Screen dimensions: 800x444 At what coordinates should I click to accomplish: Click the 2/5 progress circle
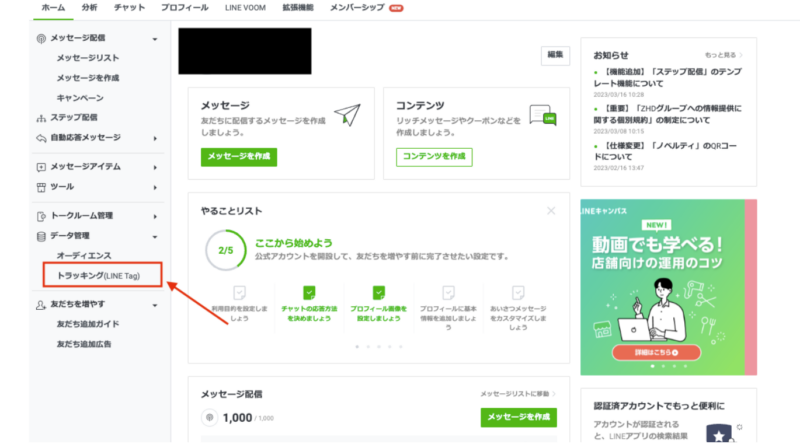226,250
